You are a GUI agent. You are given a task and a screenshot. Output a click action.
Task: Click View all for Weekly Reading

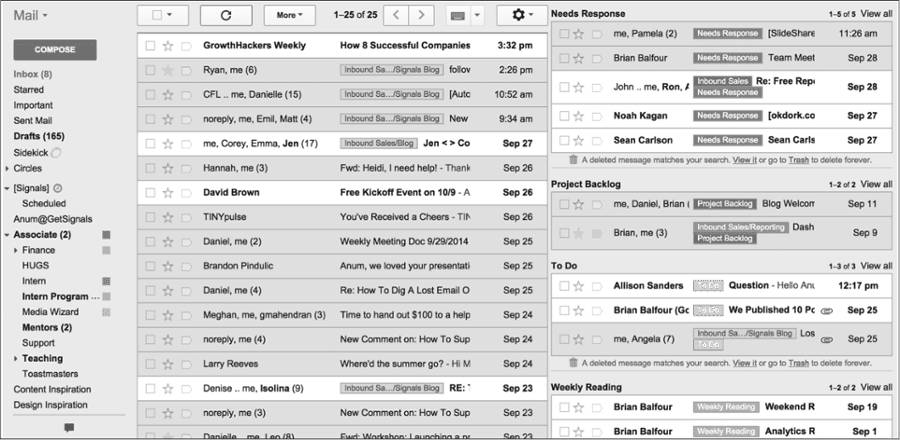click(876, 387)
